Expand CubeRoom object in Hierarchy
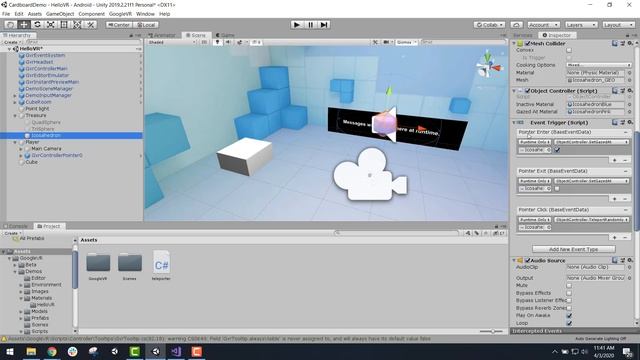 coord(15,102)
